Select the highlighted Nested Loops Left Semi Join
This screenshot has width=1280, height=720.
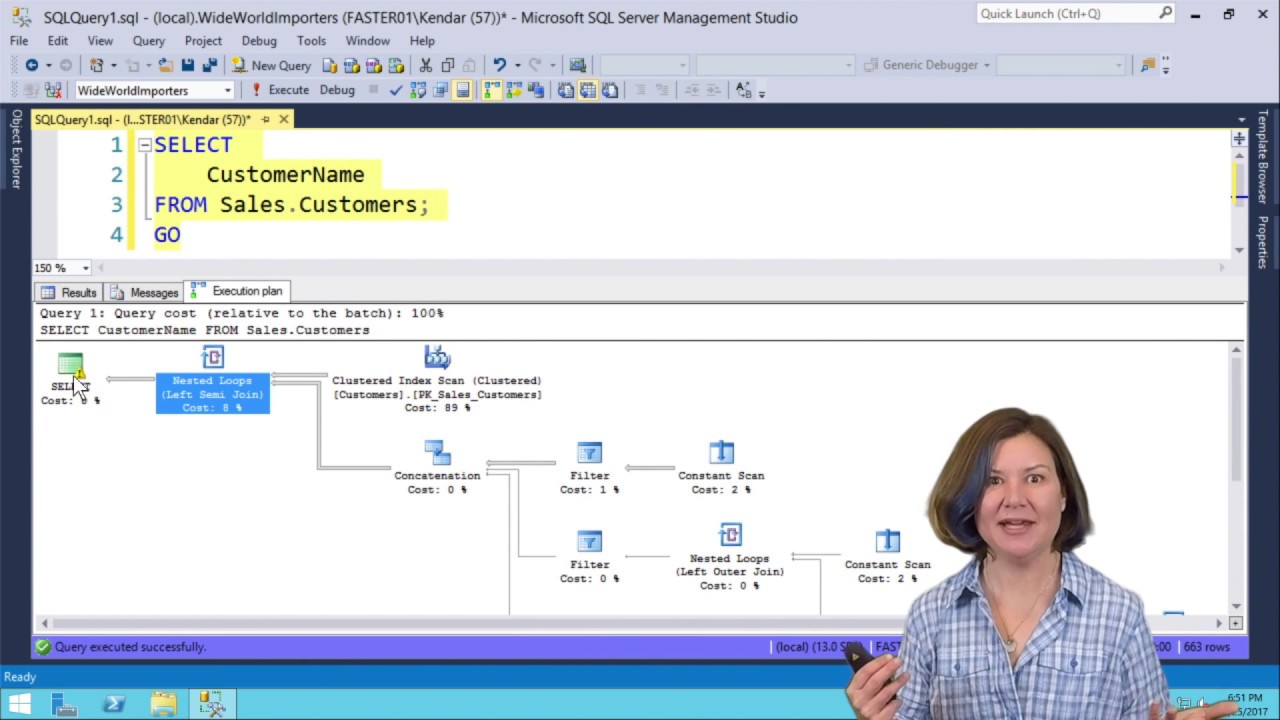(212, 381)
